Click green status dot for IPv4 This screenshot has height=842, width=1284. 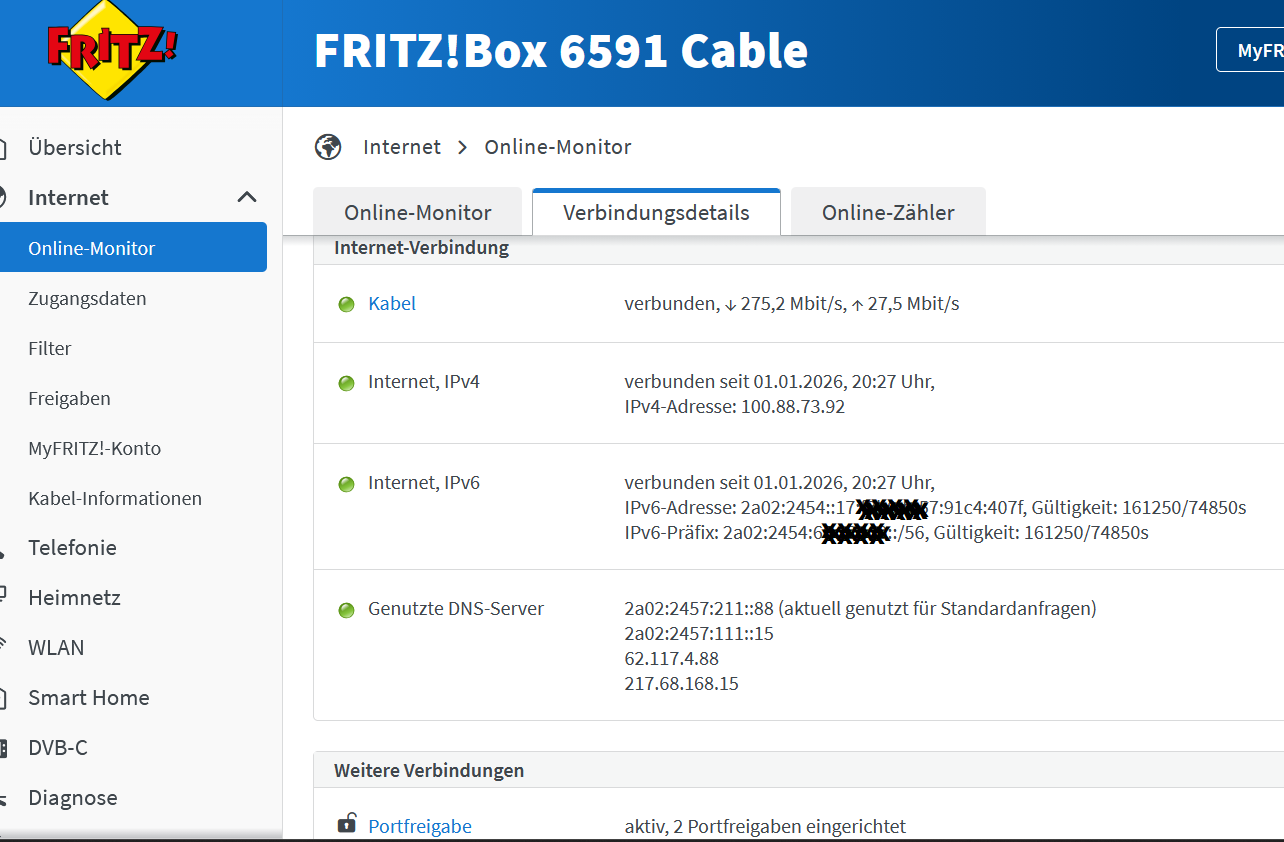pos(346,383)
